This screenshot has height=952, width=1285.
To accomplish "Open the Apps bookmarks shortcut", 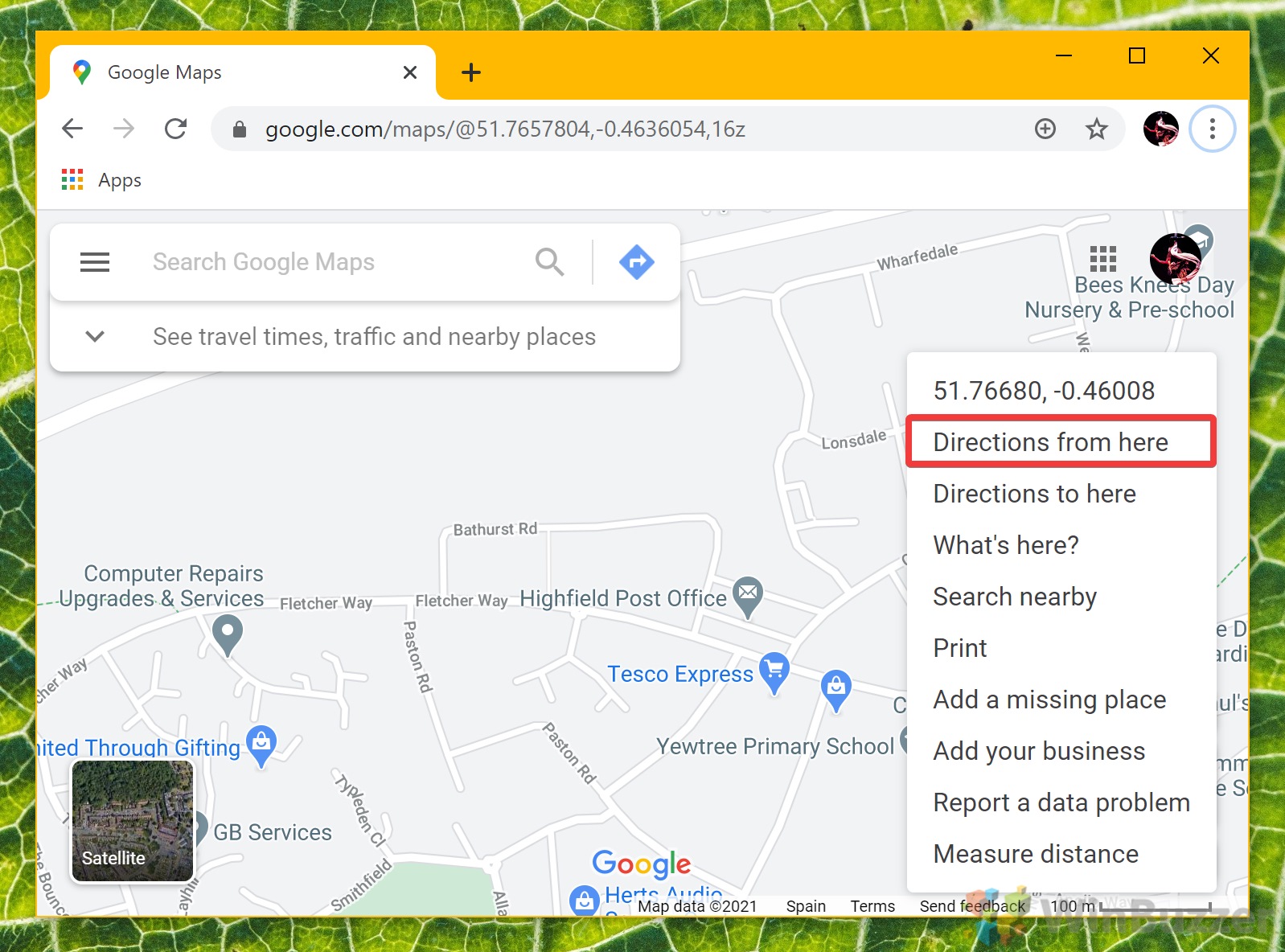I will coord(102,180).
